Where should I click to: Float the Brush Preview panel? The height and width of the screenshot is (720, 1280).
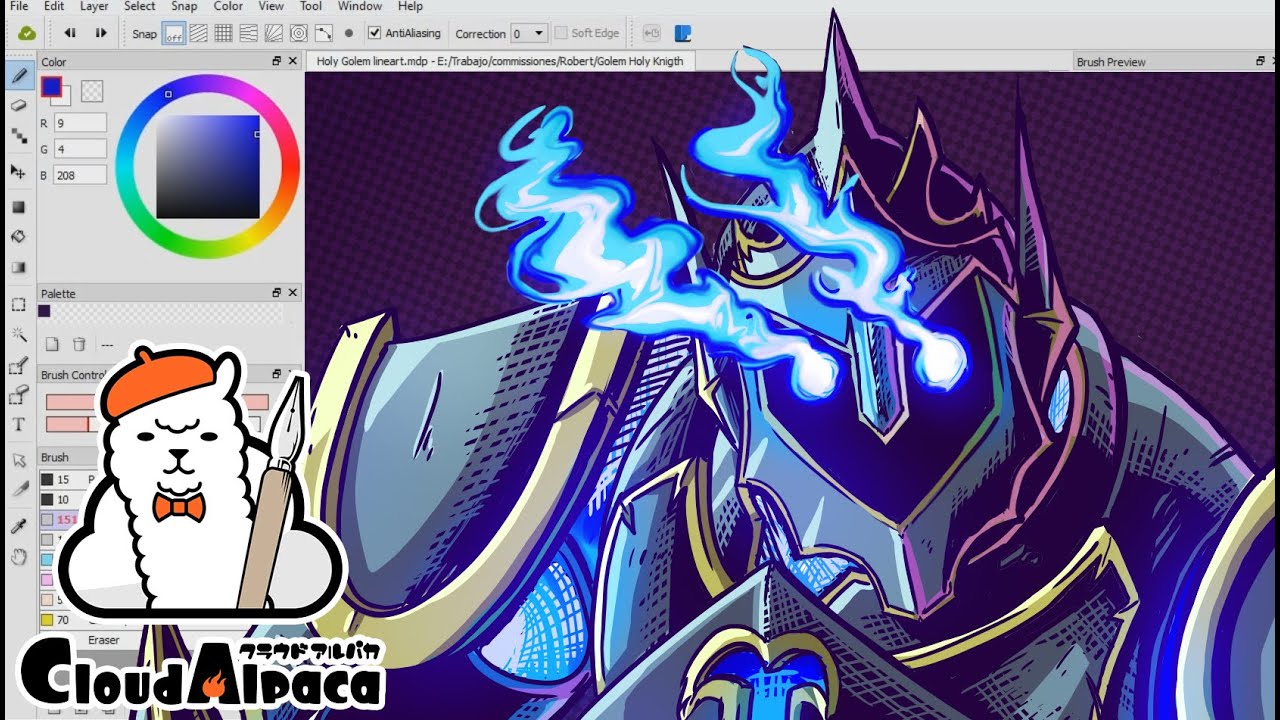(x=1261, y=61)
